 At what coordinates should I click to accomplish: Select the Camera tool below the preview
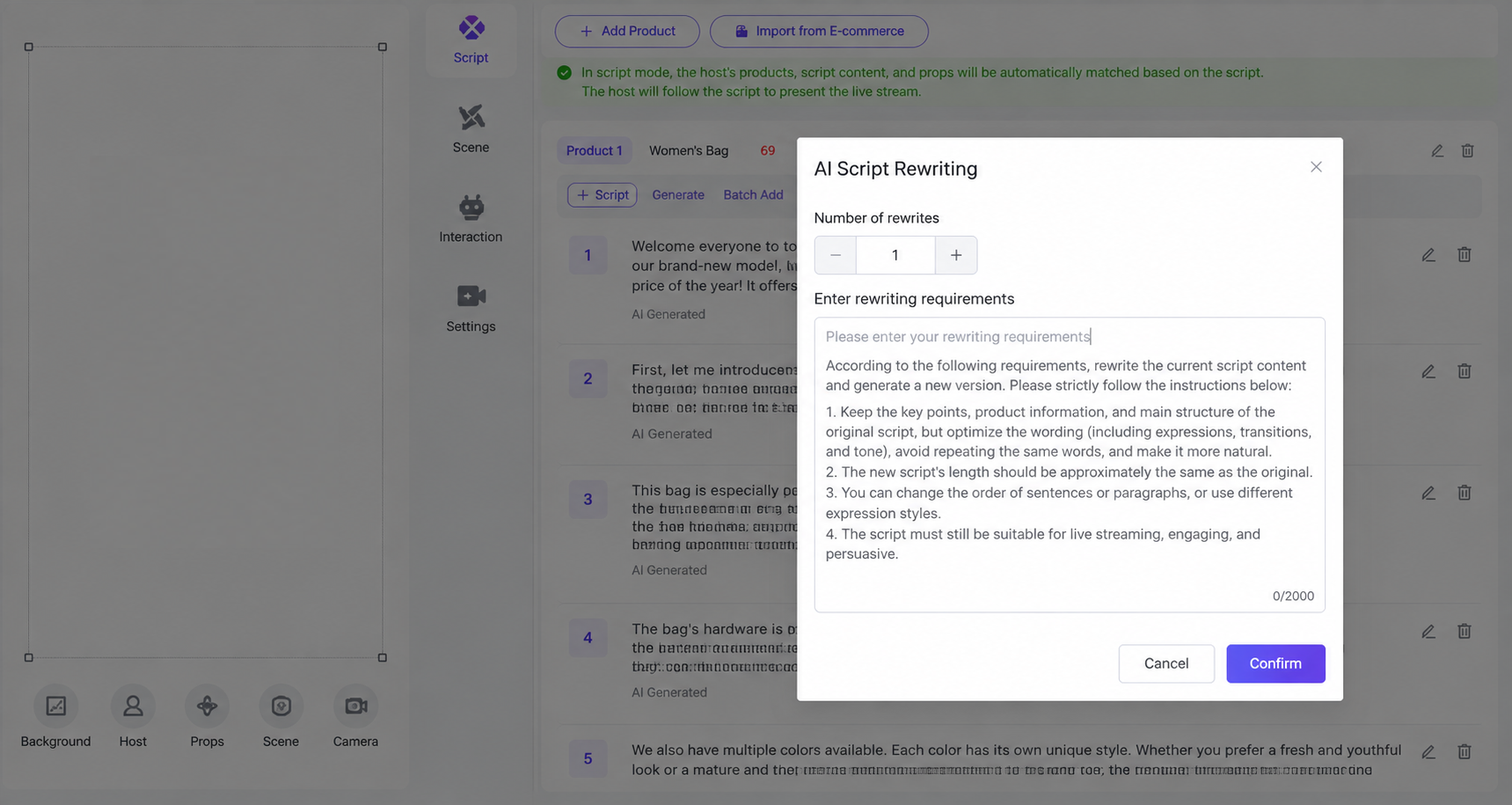click(x=355, y=717)
